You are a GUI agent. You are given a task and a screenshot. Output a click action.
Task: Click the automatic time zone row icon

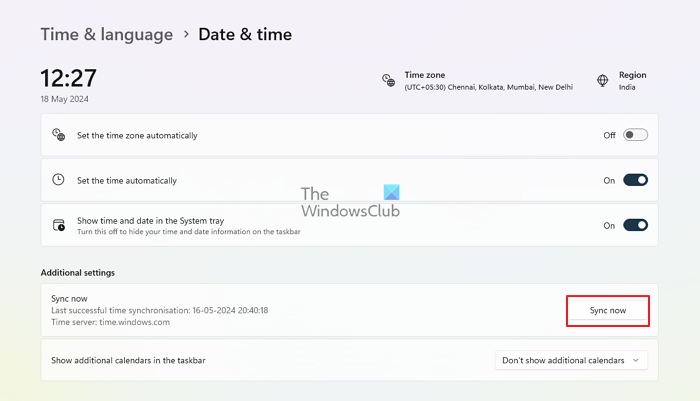click(58, 135)
